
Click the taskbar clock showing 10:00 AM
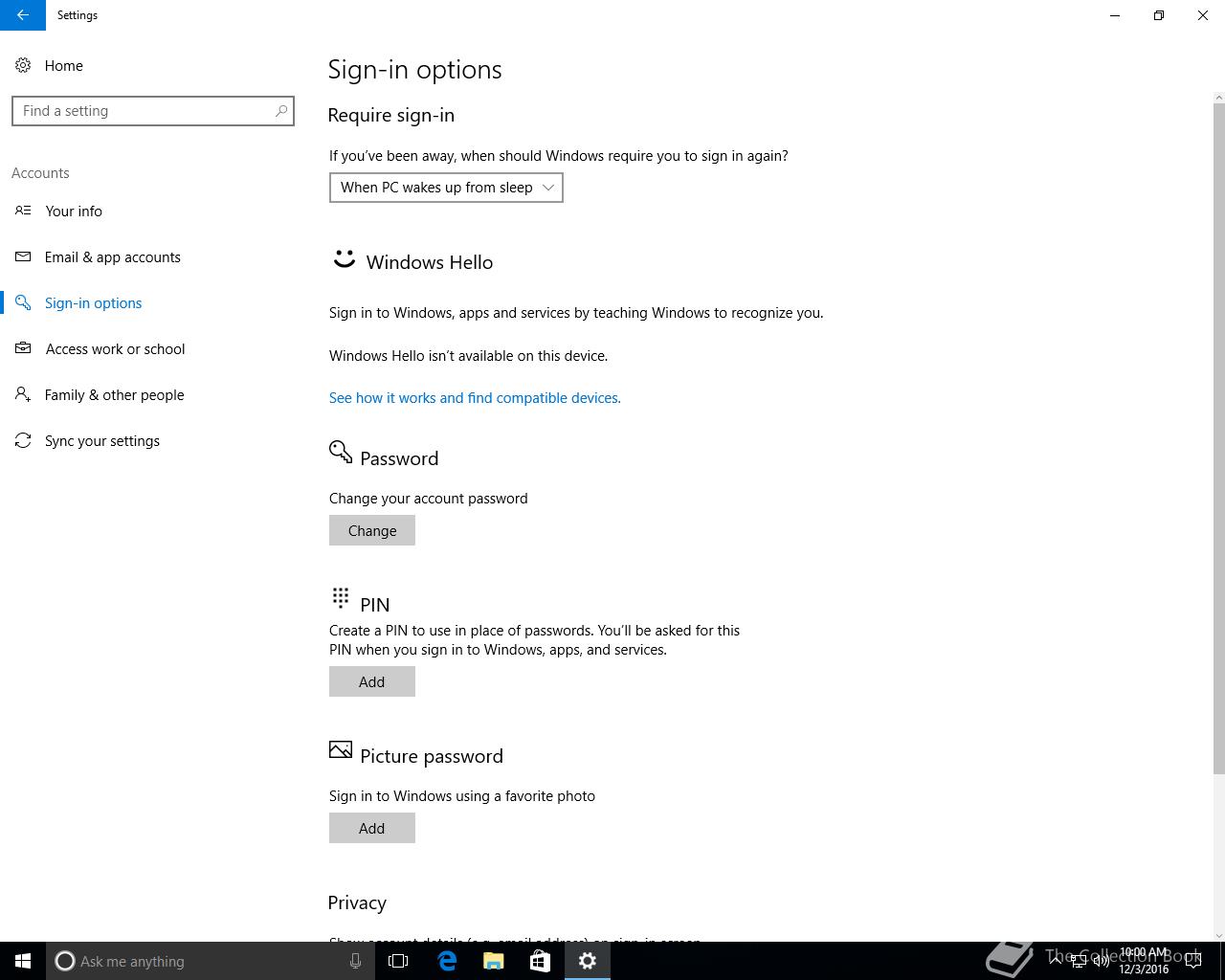[x=1144, y=961]
